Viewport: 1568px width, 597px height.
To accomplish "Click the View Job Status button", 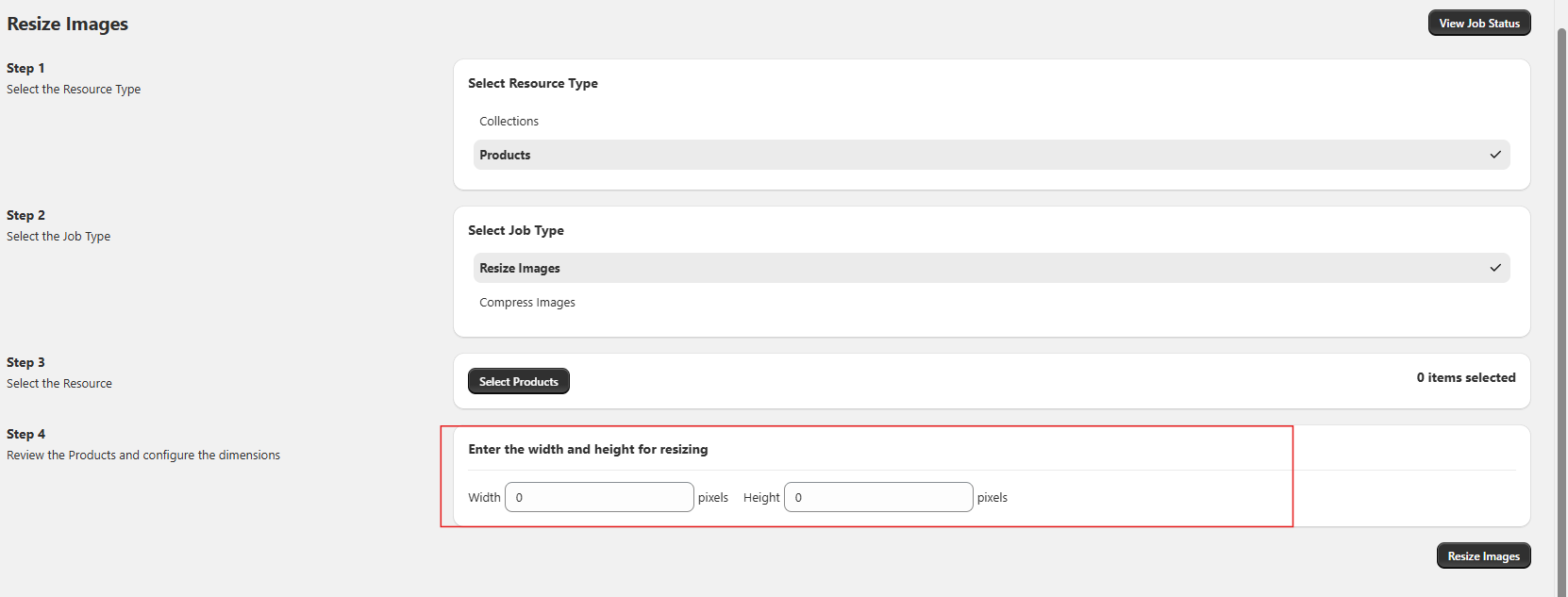I will click(x=1478, y=24).
